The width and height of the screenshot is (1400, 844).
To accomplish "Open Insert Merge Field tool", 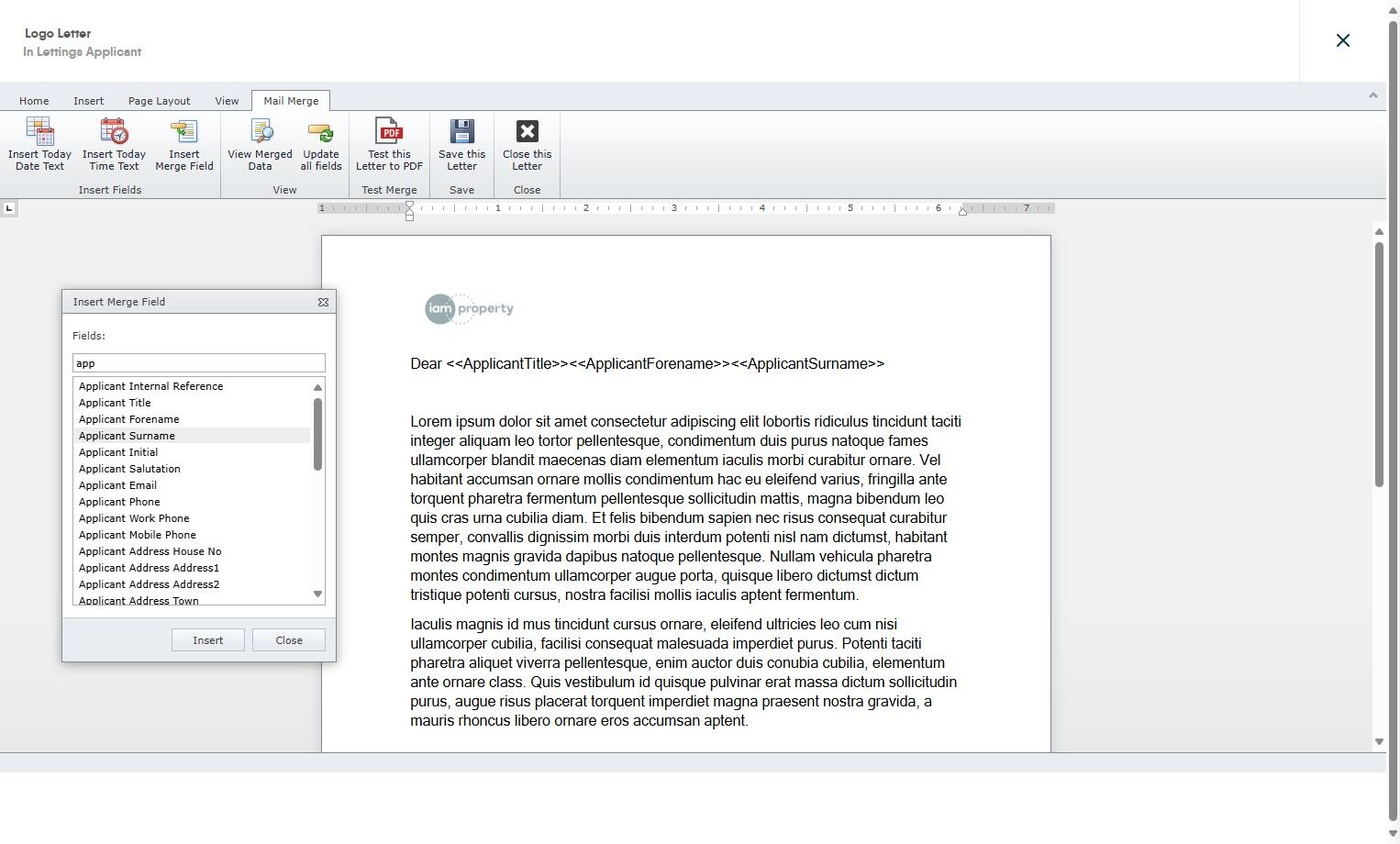I will pyautogui.click(x=183, y=144).
